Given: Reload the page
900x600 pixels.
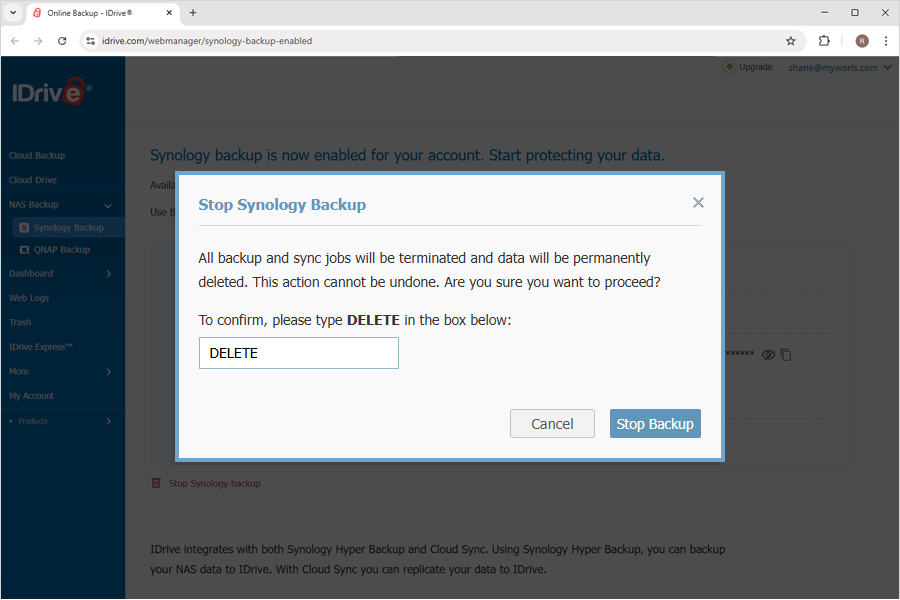Looking at the screenshot, I should tap(62, 41).
